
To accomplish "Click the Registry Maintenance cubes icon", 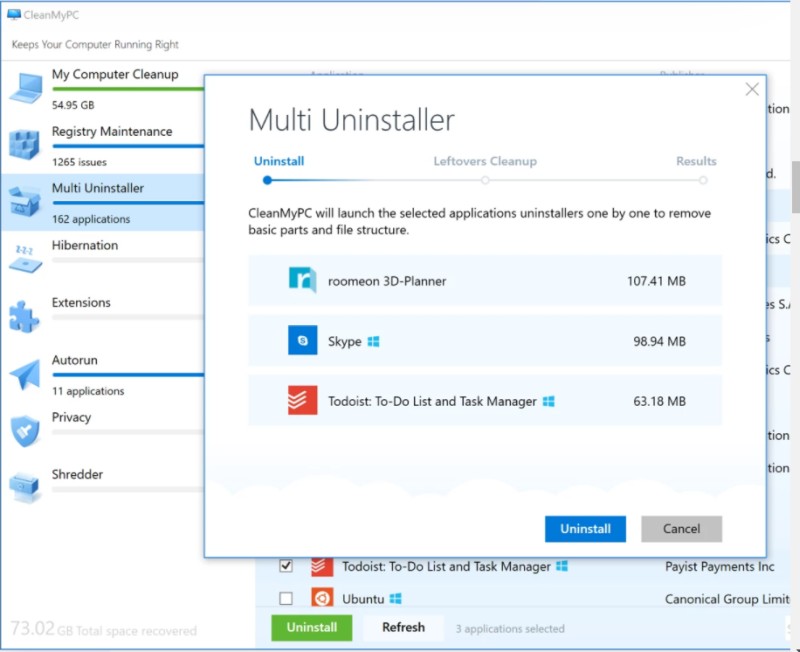I will [23, 145].
